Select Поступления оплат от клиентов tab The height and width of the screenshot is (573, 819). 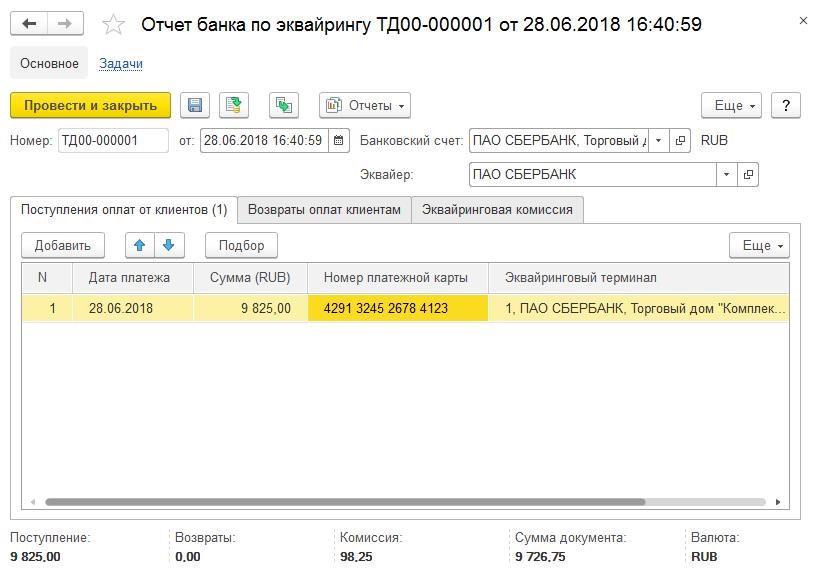(x=124, y=210)
